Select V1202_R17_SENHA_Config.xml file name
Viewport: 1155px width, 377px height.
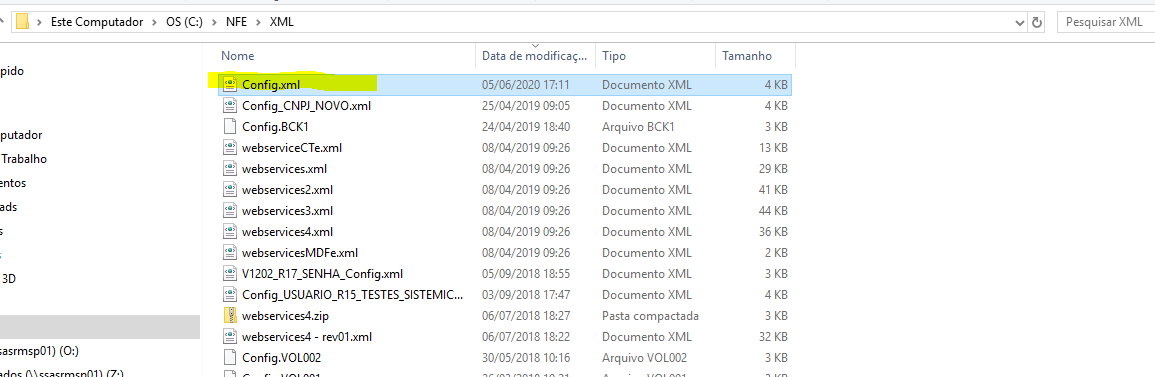[323, 274]
